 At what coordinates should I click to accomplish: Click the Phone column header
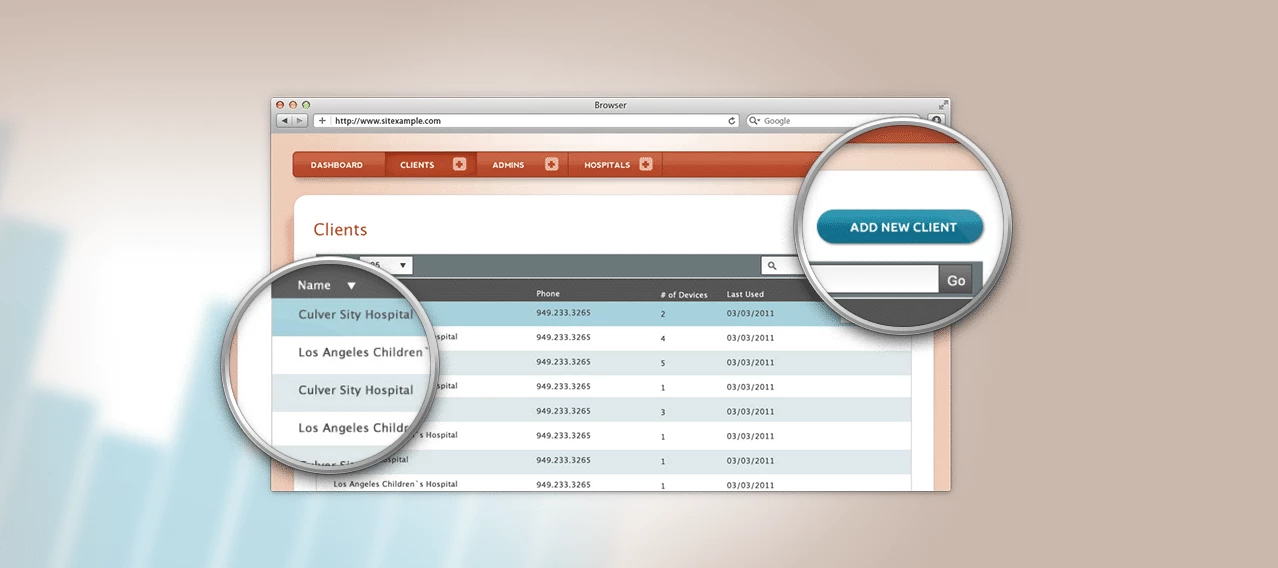[548, 294]
